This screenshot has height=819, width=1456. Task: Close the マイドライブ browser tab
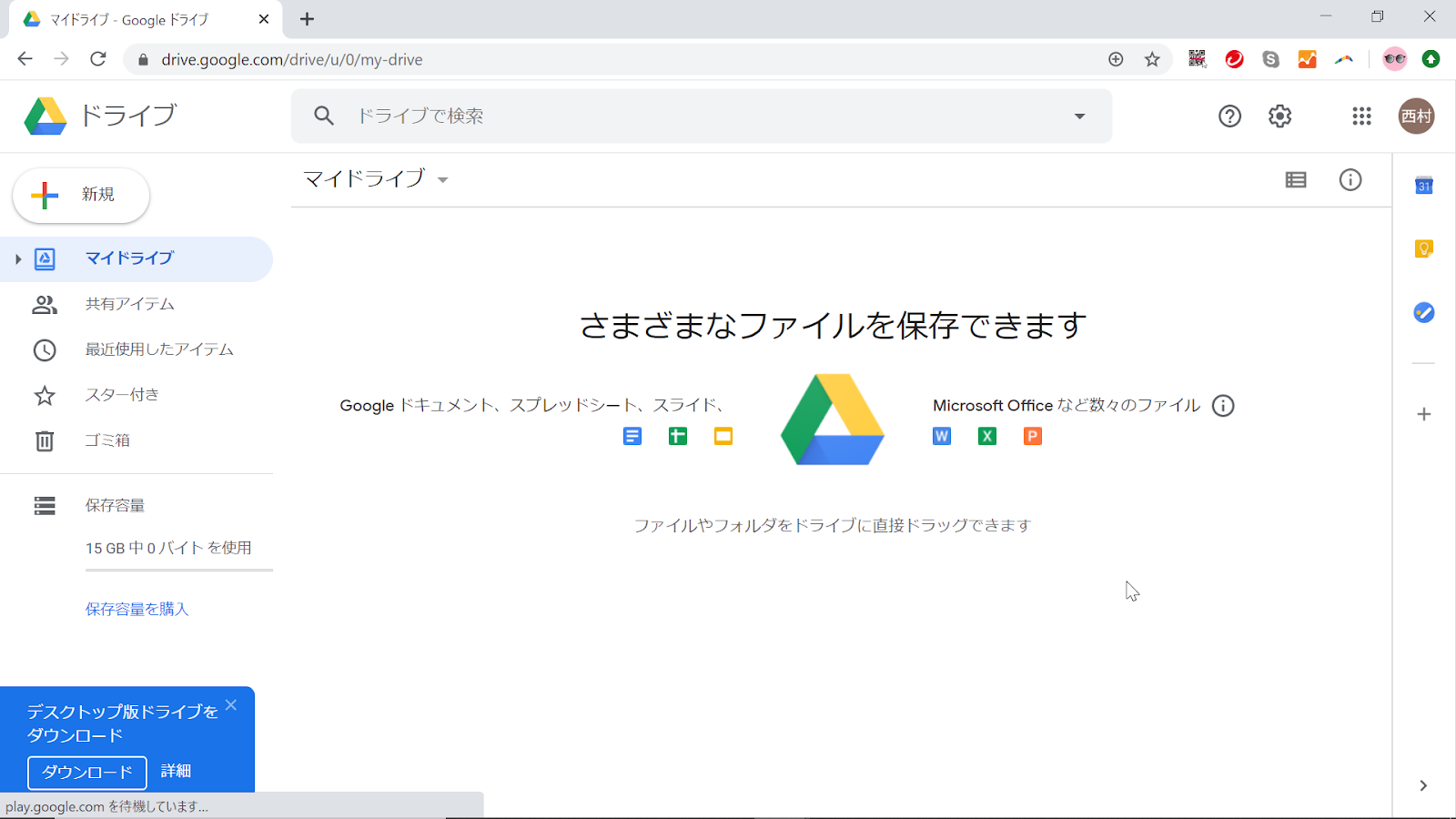tap(264, 19)
